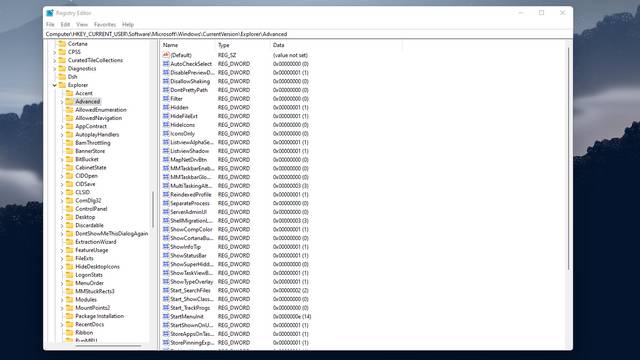640x360 pixels.
Task: Select the Advanced folder icon
Action: [69, 101]
